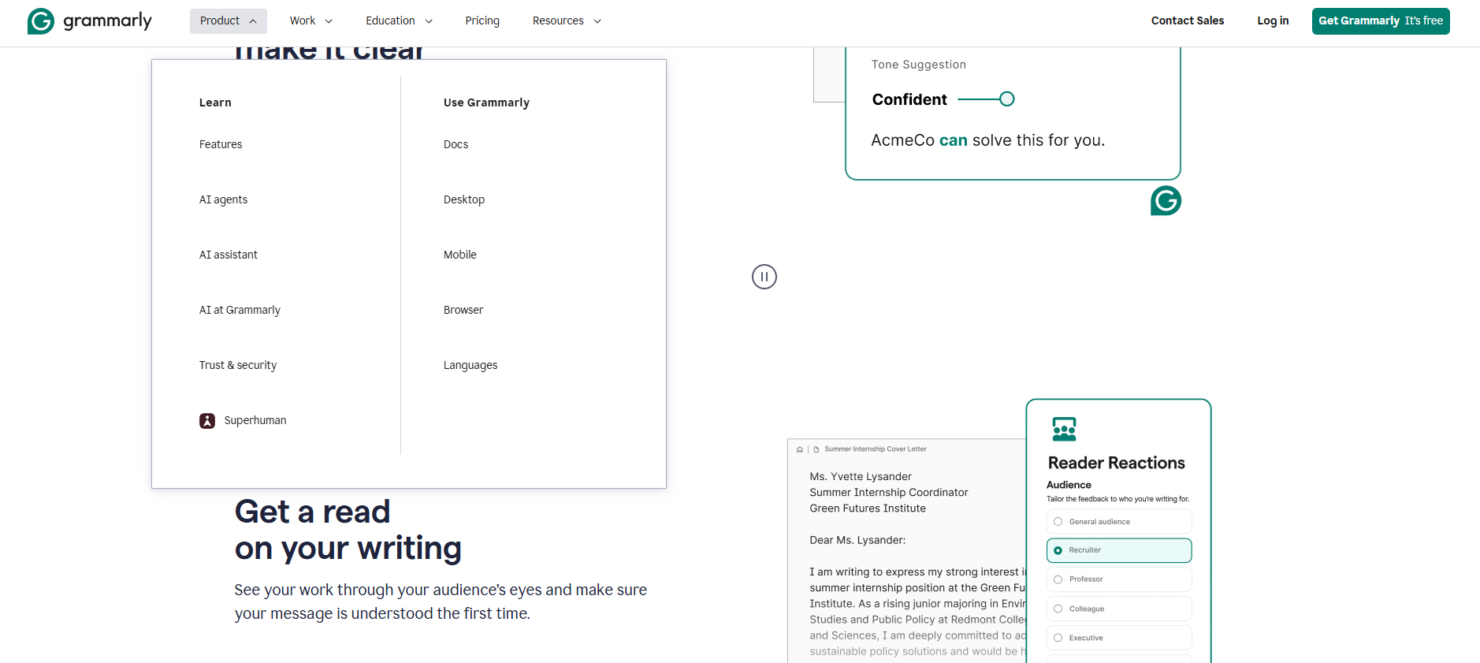Image resolution: width=1480 pixels, height=663 pixels.
Task: Click the Grammarly logo in the top navigation
Action: (x=90, y=20)
